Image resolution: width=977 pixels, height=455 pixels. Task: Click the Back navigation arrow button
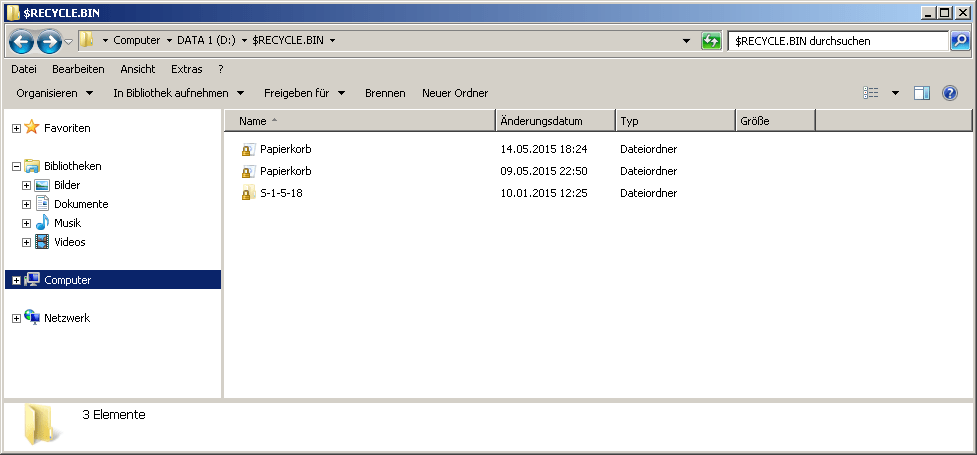(22, 41)
